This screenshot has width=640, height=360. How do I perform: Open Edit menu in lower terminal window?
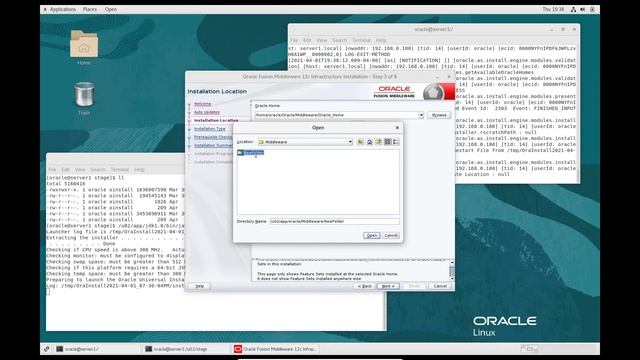pos(66,169)
